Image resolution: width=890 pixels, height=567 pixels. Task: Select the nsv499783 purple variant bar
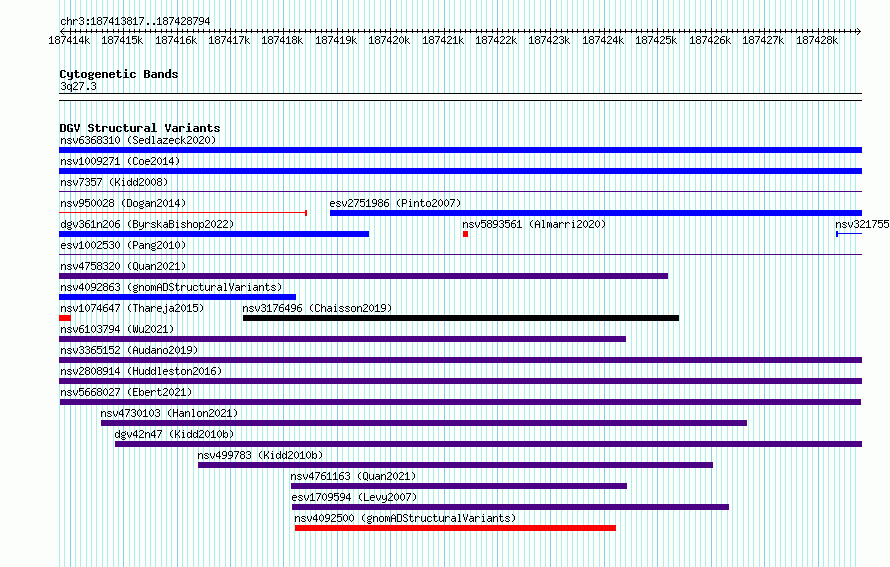(x=455, y=465)
